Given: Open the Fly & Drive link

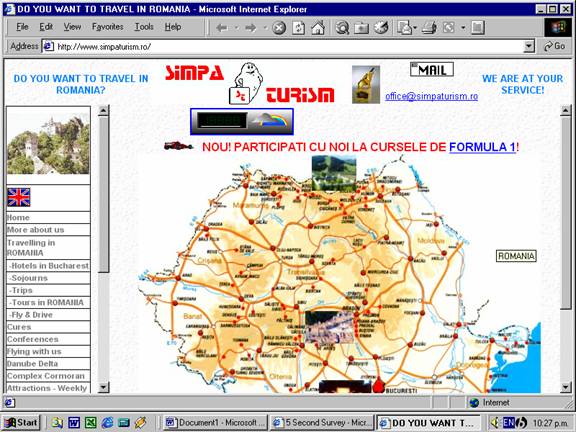Looking at the screenshot, I should coord(31,315).
